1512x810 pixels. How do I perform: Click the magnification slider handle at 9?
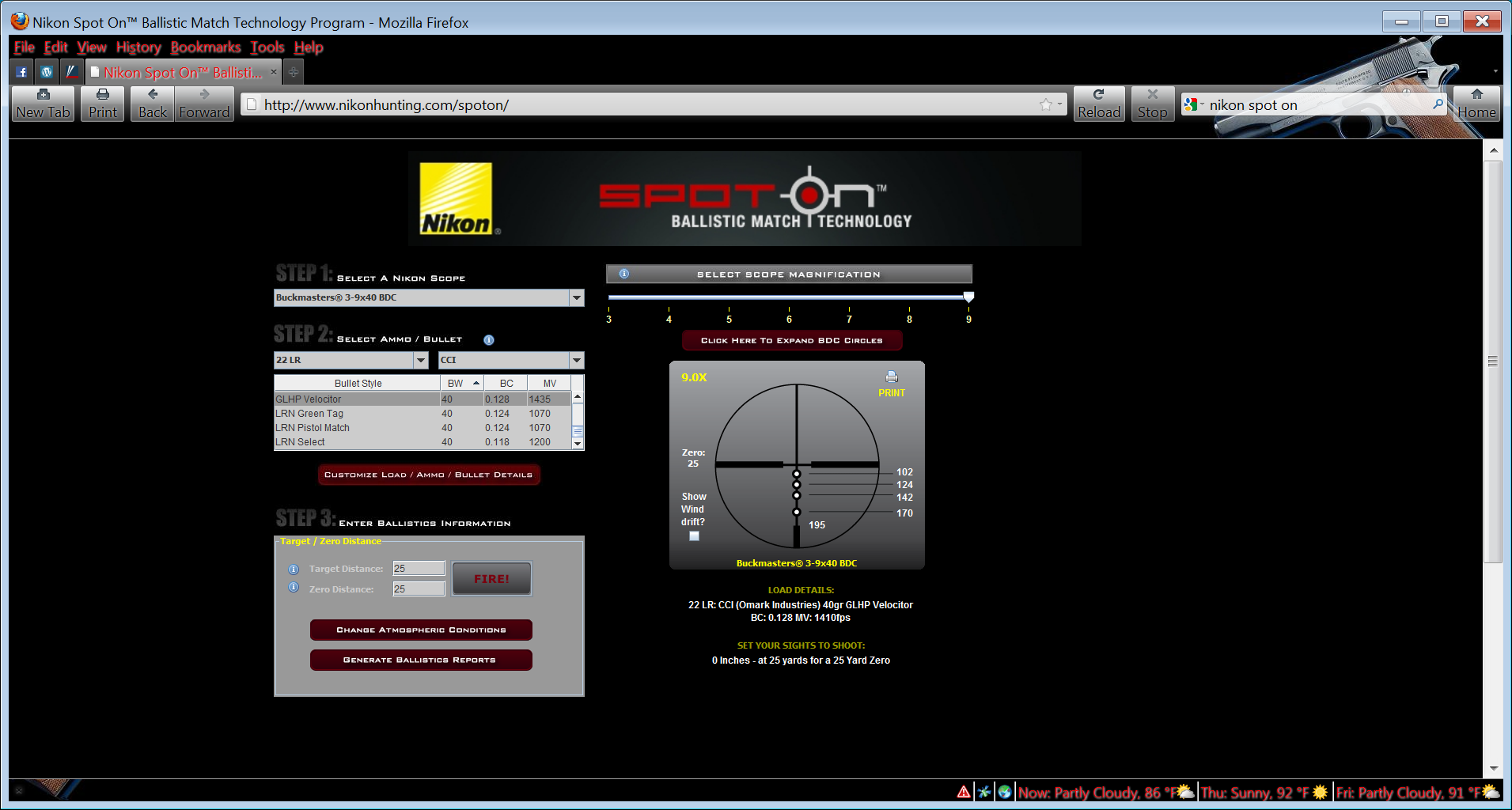tap(968, 297)
